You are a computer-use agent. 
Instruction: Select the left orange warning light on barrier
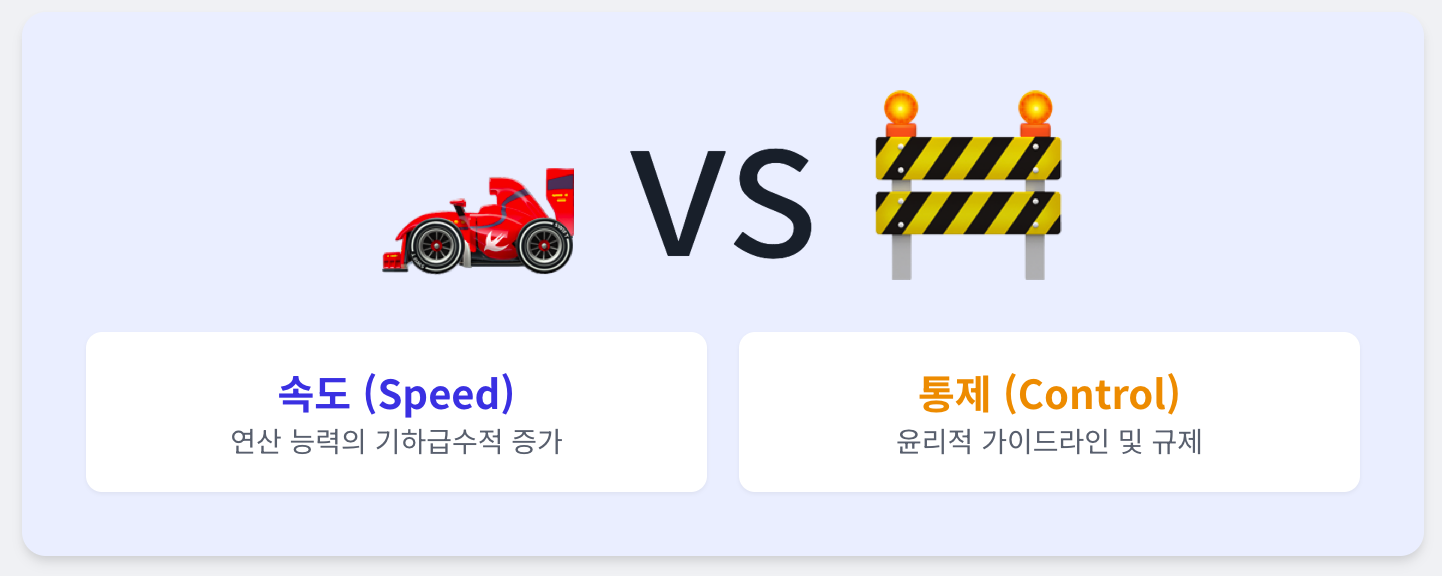[x=901, y=112]
